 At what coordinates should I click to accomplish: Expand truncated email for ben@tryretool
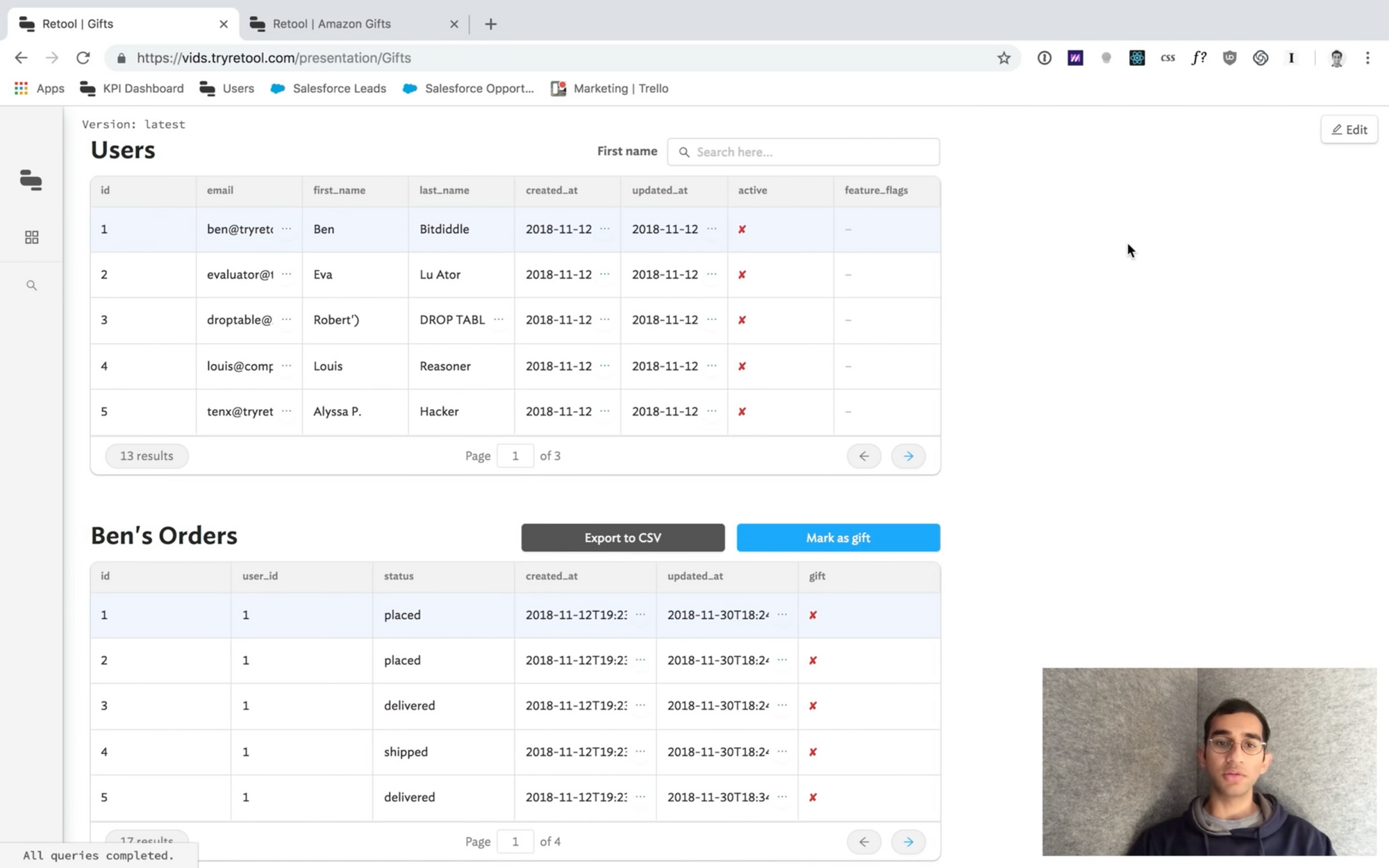[x=286, y=228]
